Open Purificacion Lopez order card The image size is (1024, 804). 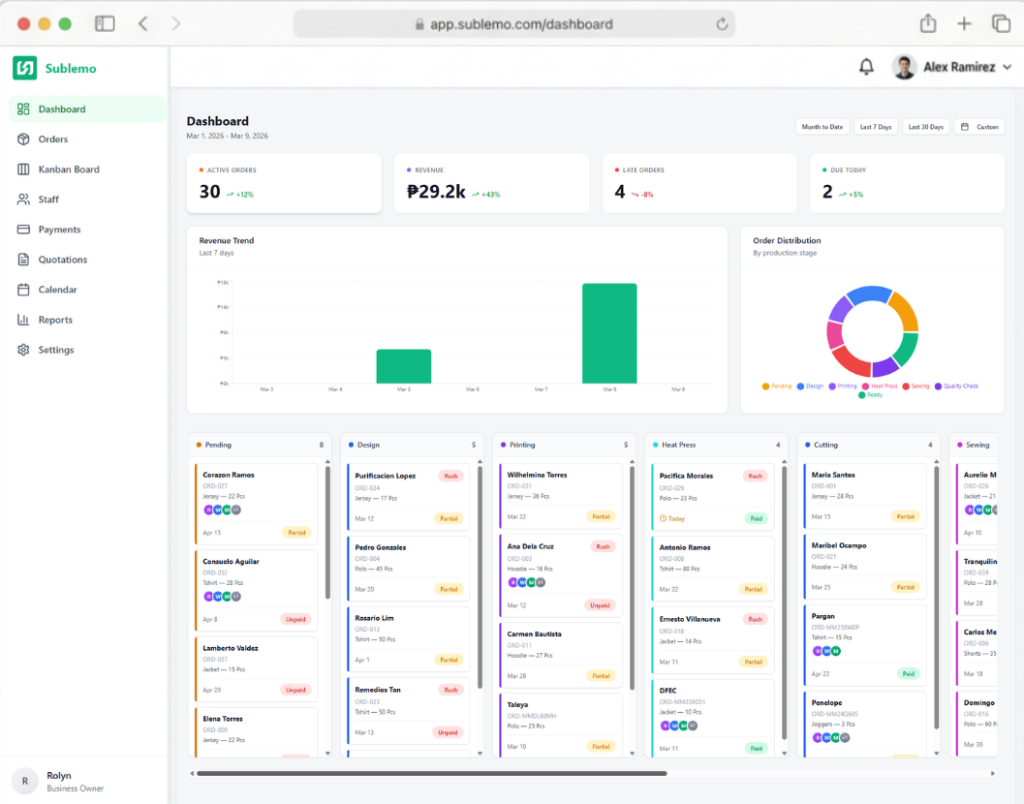tap(408, 497)
